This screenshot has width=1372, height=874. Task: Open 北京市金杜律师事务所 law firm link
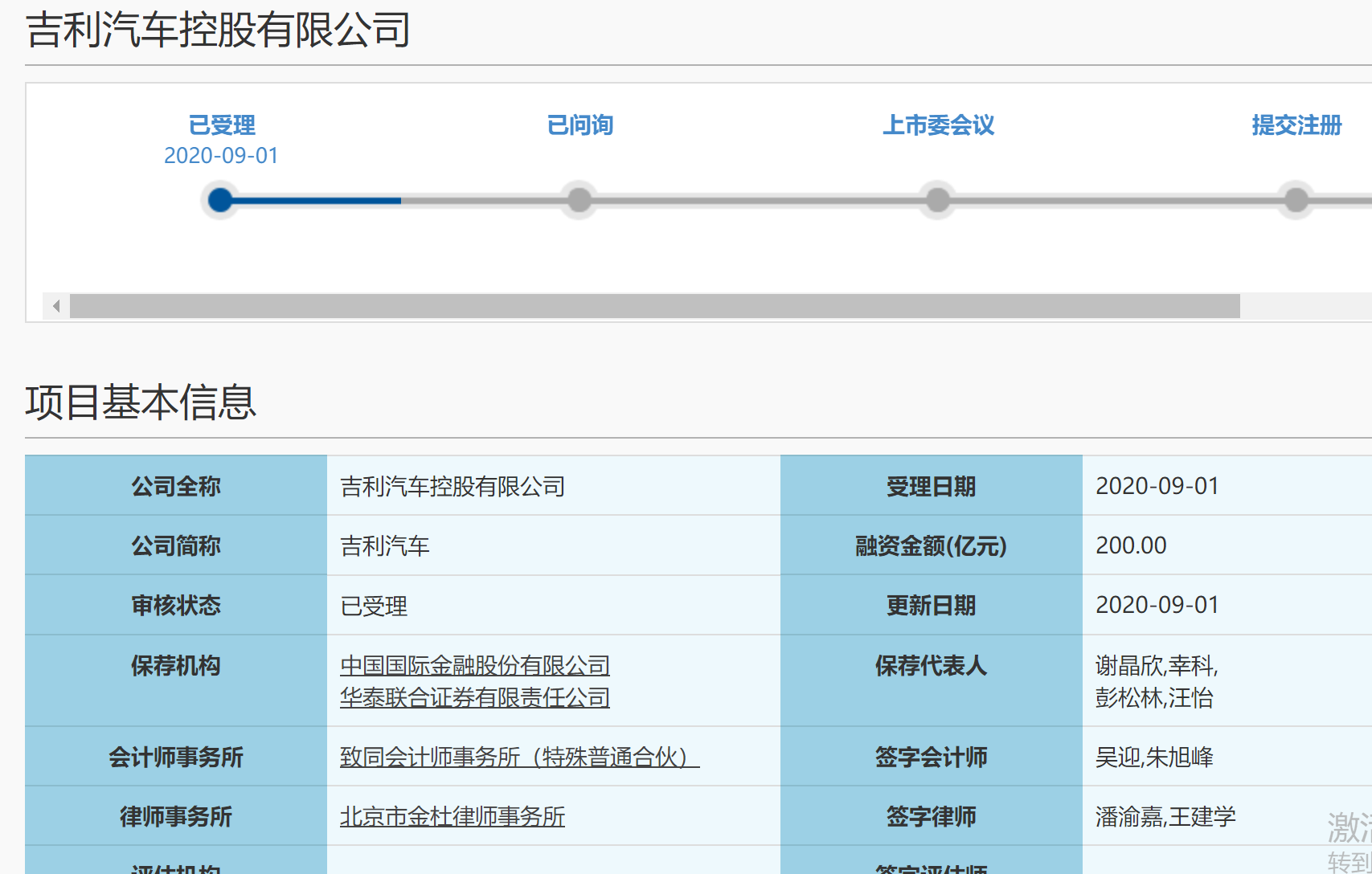coord(453,817)
